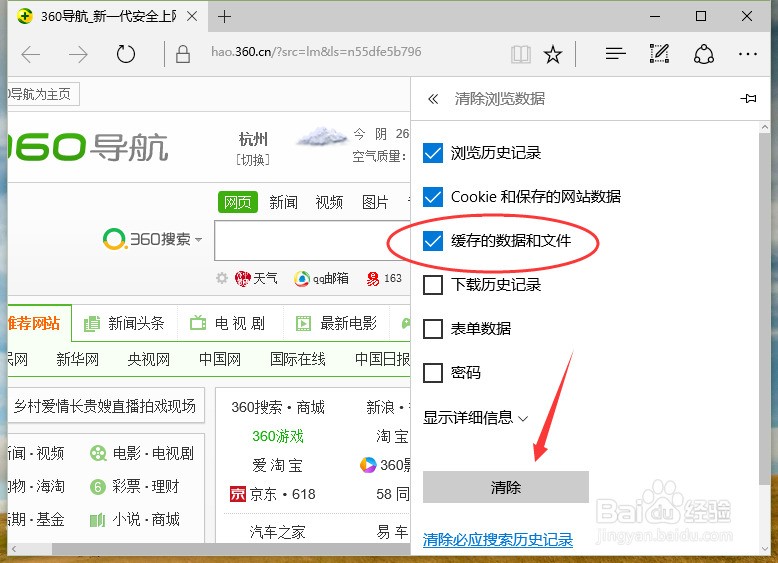
Task: Reload the page with the refresh icon
Action: pyautogui.click(x=126, y=54)
